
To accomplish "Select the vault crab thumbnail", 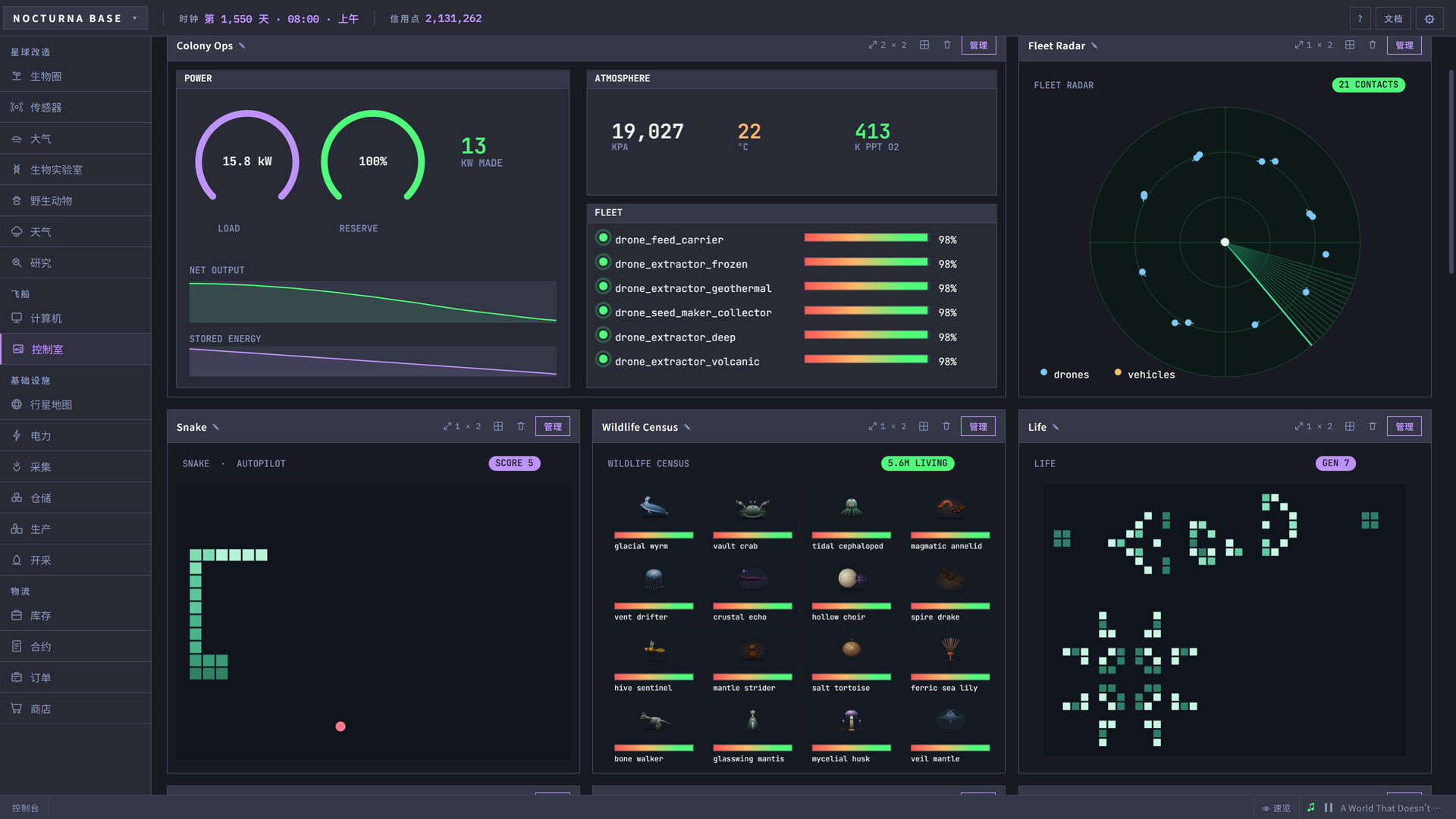I will click(x=752, y=507).
